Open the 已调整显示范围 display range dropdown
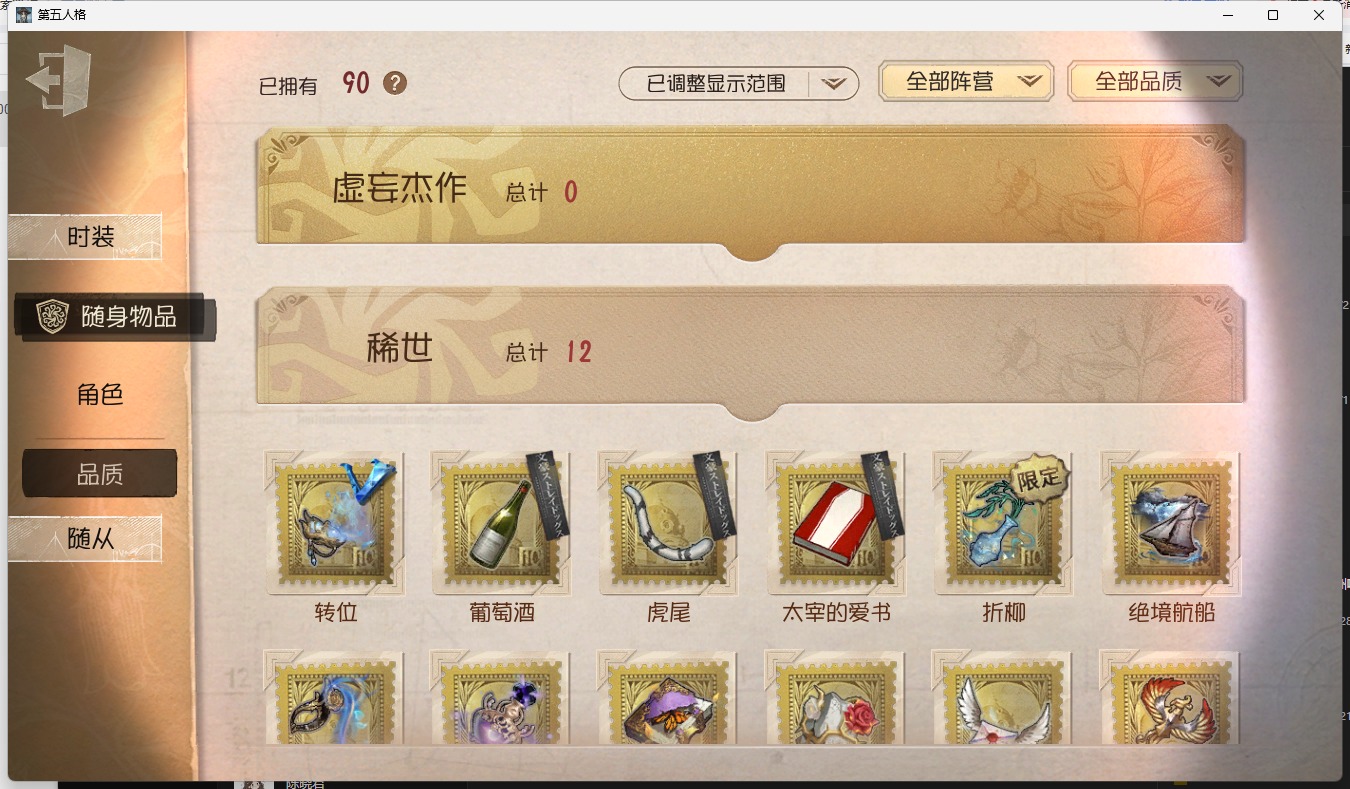Screen dimensions: 1350x789 click(x=739, y=84)
